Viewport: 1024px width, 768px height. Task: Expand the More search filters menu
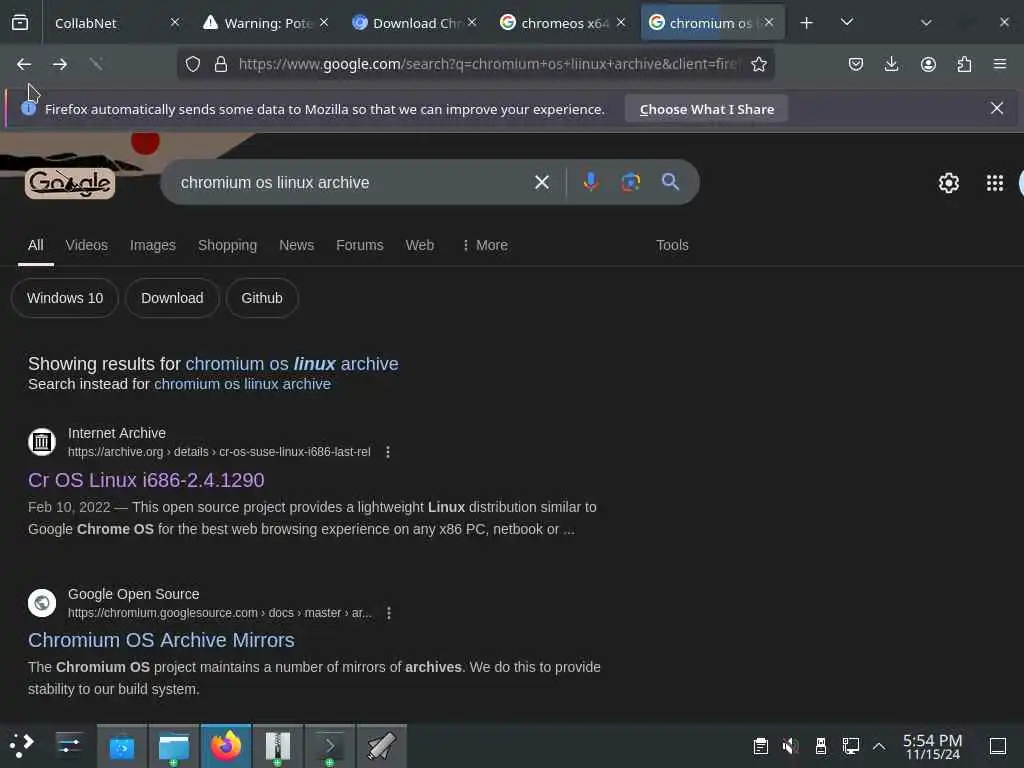click(485, 245)
